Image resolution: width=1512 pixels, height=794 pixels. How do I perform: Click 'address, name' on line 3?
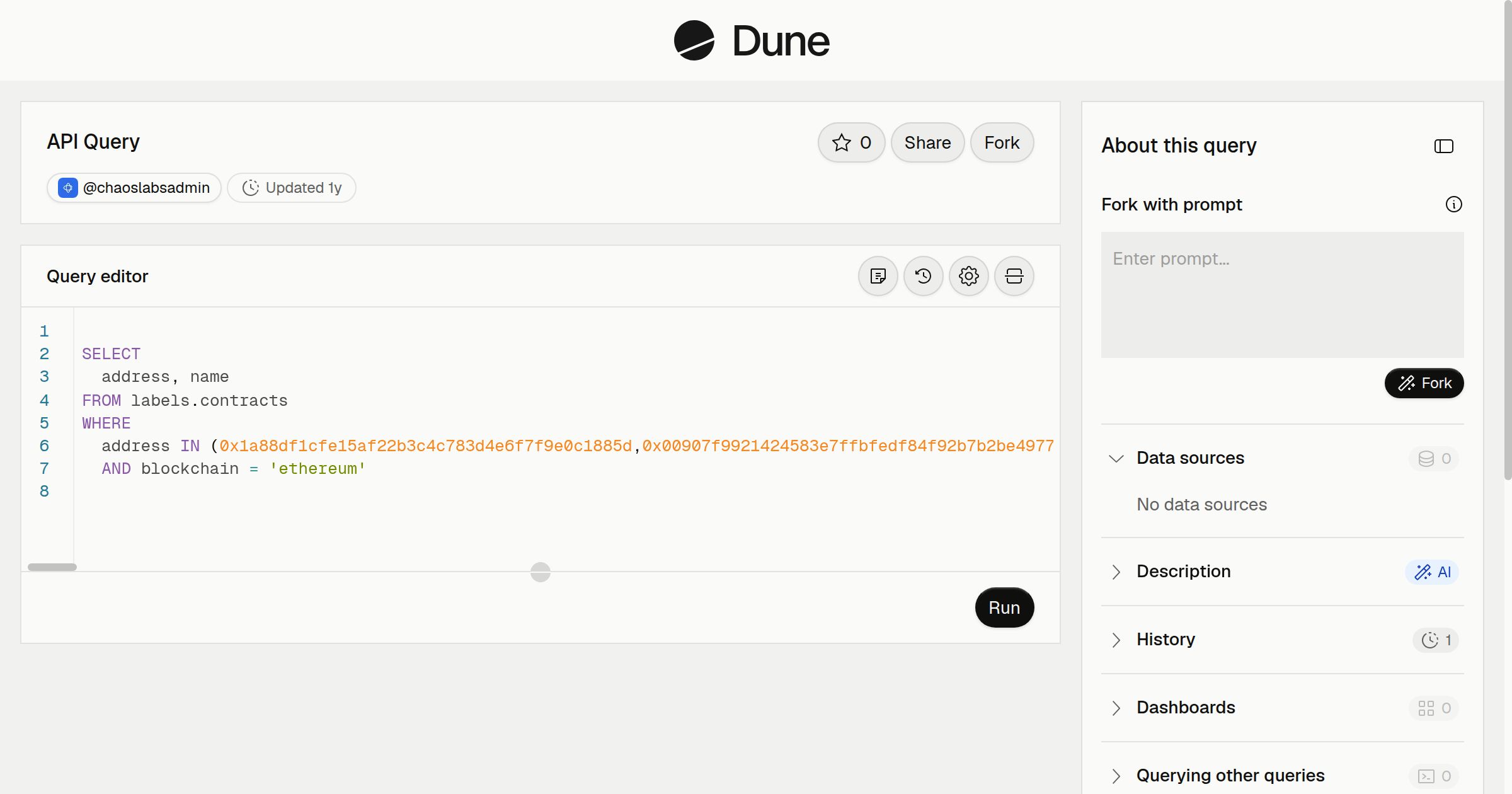point(165,377)
